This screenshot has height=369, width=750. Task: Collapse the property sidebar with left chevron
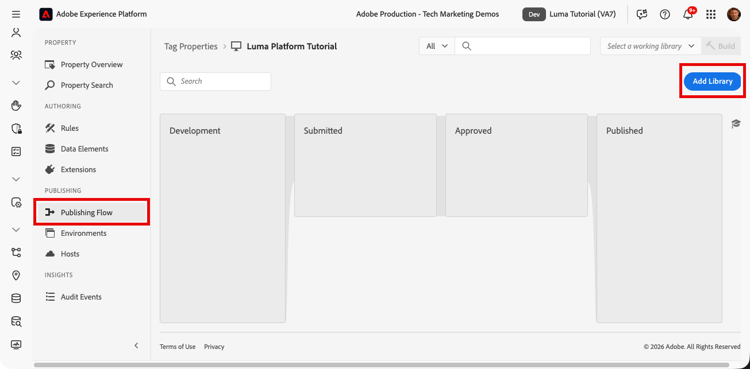(136, 345)
